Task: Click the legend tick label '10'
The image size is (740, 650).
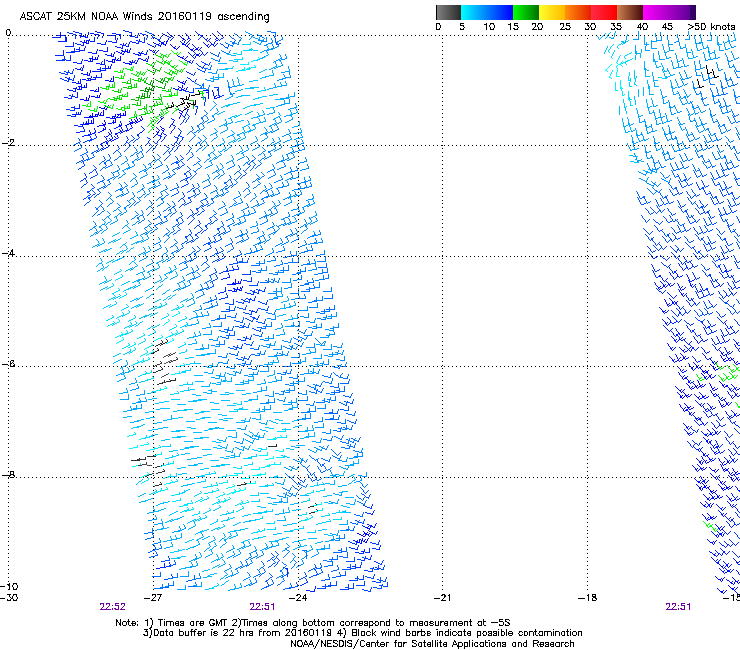Action: point(489,27)
